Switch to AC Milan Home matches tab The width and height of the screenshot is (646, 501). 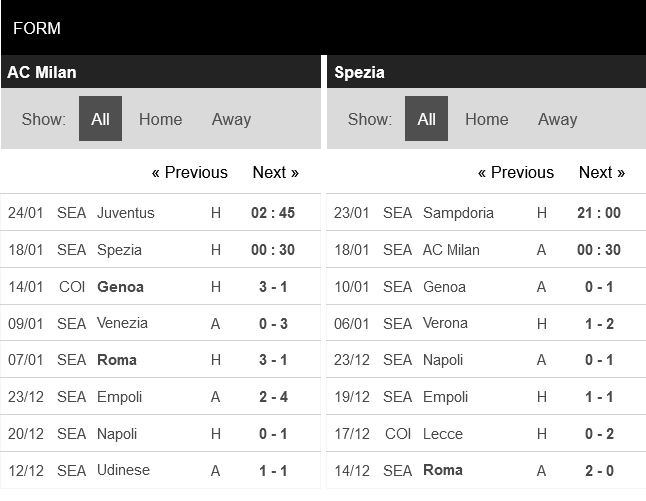click(x=160, y=119)
